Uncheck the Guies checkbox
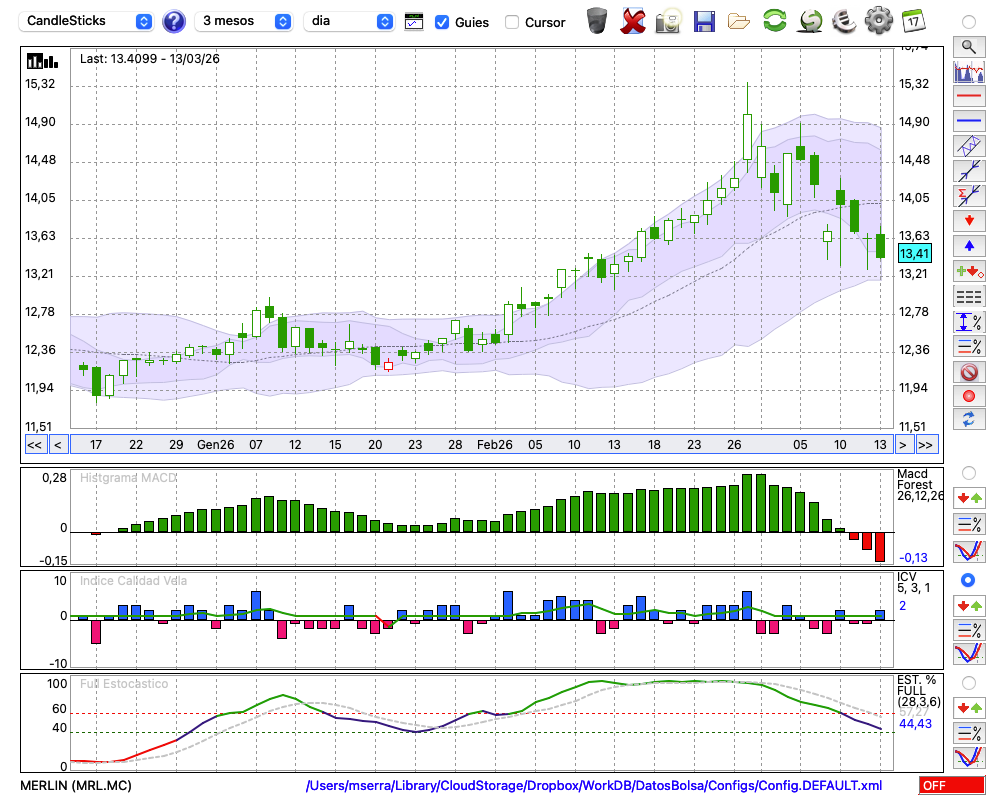This screenshot has width=1000, height=800. (x=442, y=22)
